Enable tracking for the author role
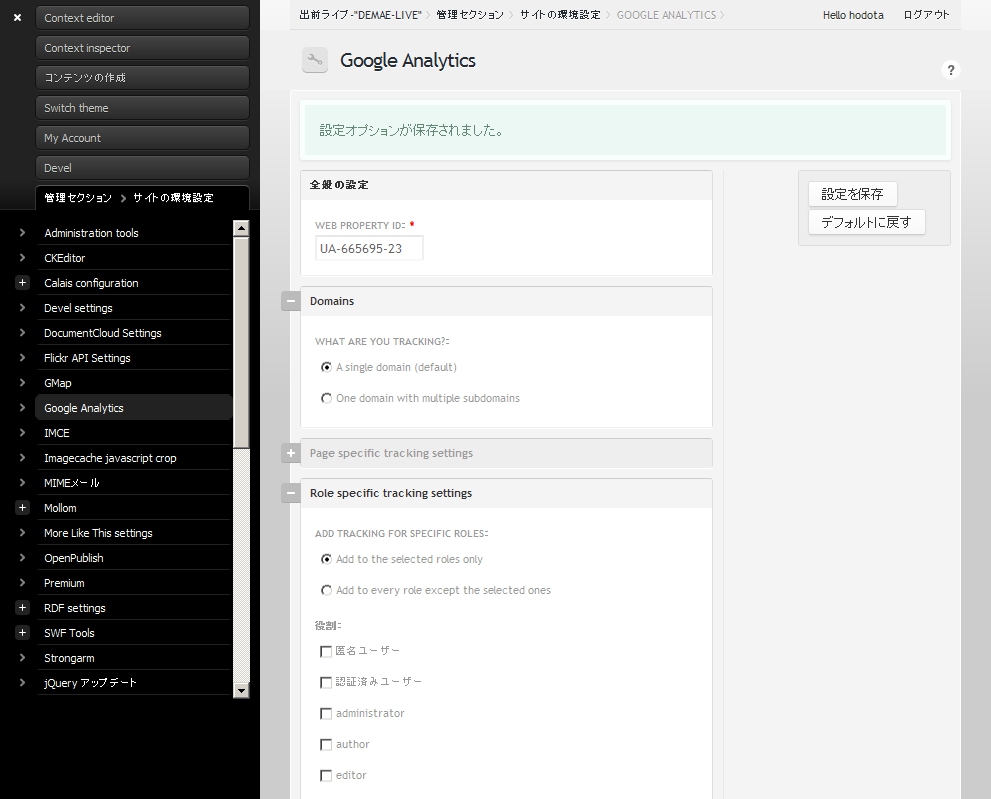 coord(326,745)
